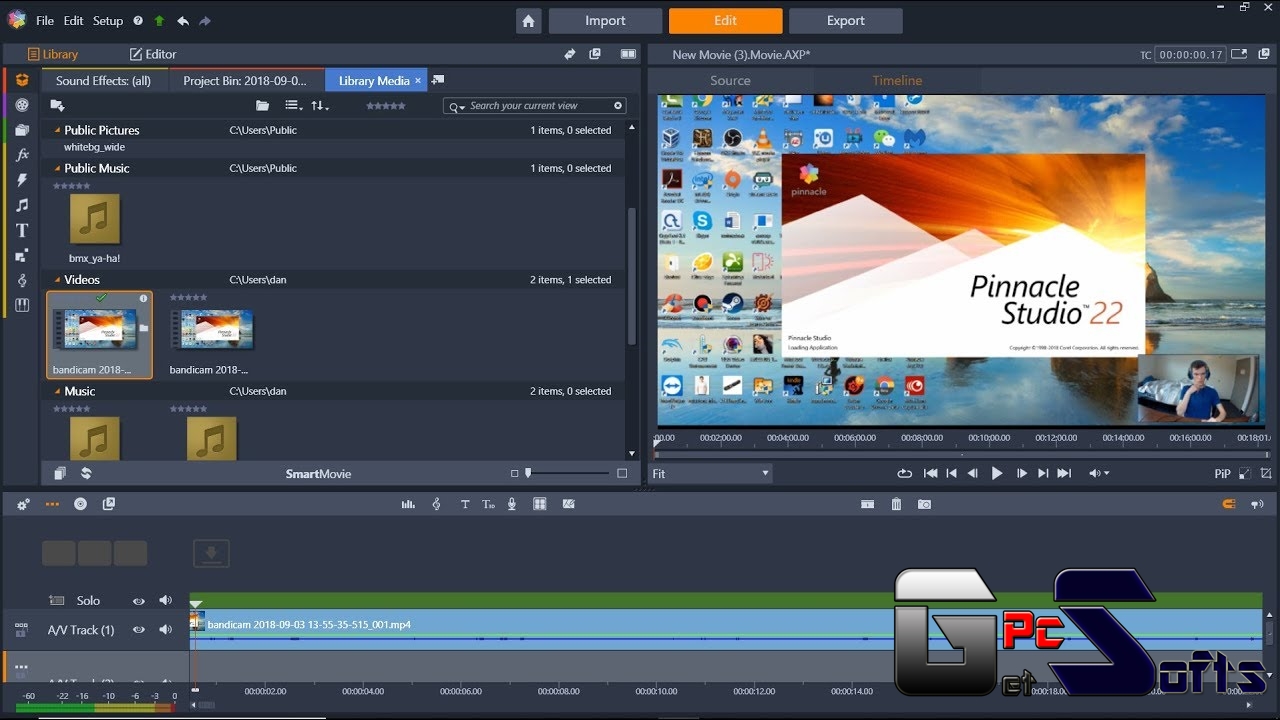Viewport: 1280px width, 720px height.
Task: Open the Collections sidebar category
Action: point(22,130)
